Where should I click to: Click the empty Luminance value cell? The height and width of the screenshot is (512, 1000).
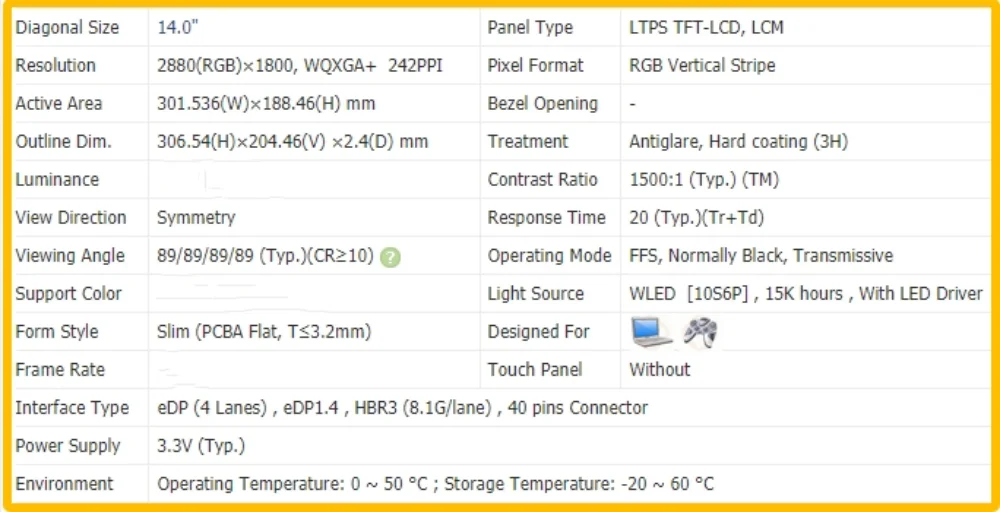[x=314, y=180]
